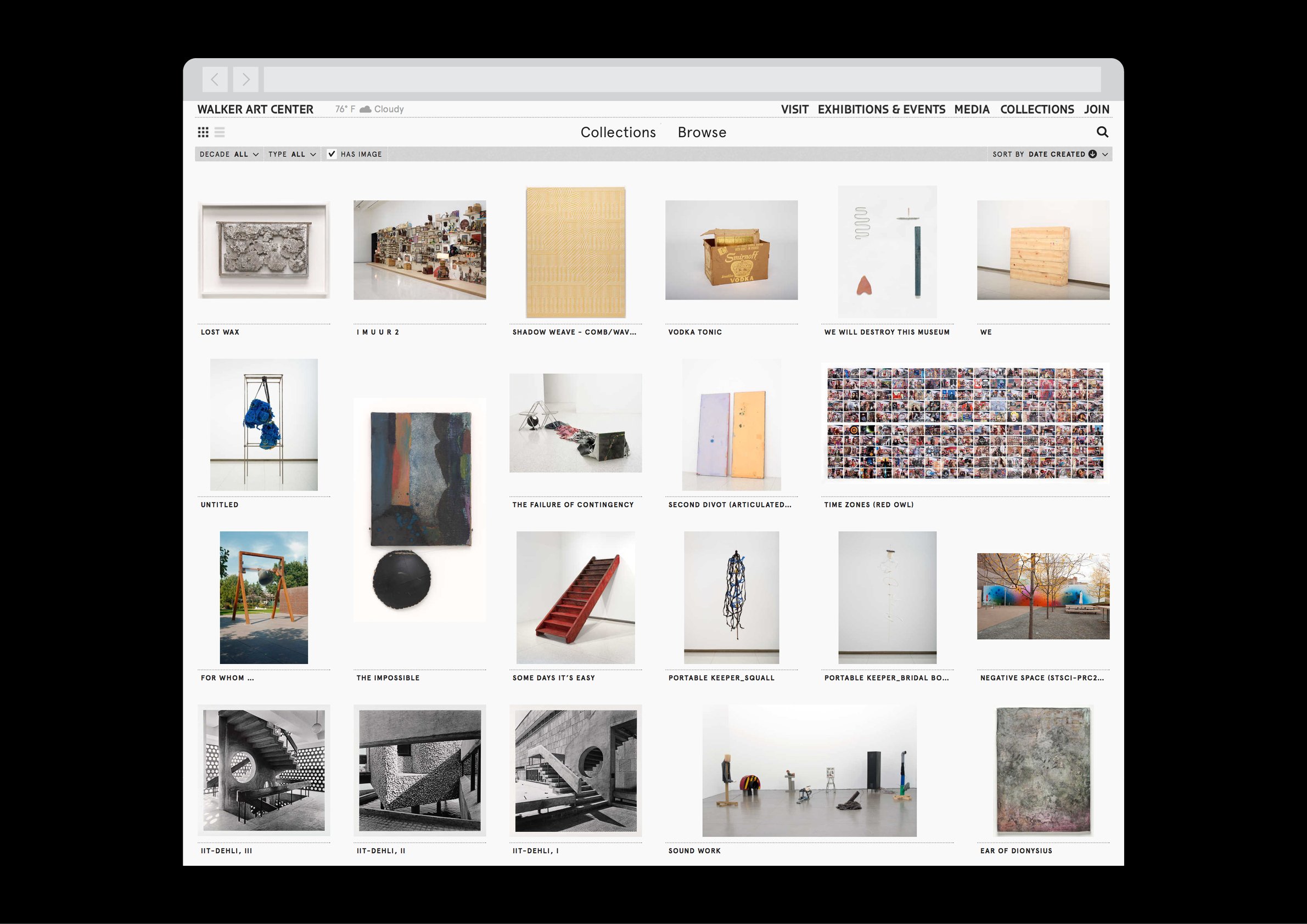
Task: Uncheck the Has Image checkbox
Action: pyautogui.click(x=332, y=154)
